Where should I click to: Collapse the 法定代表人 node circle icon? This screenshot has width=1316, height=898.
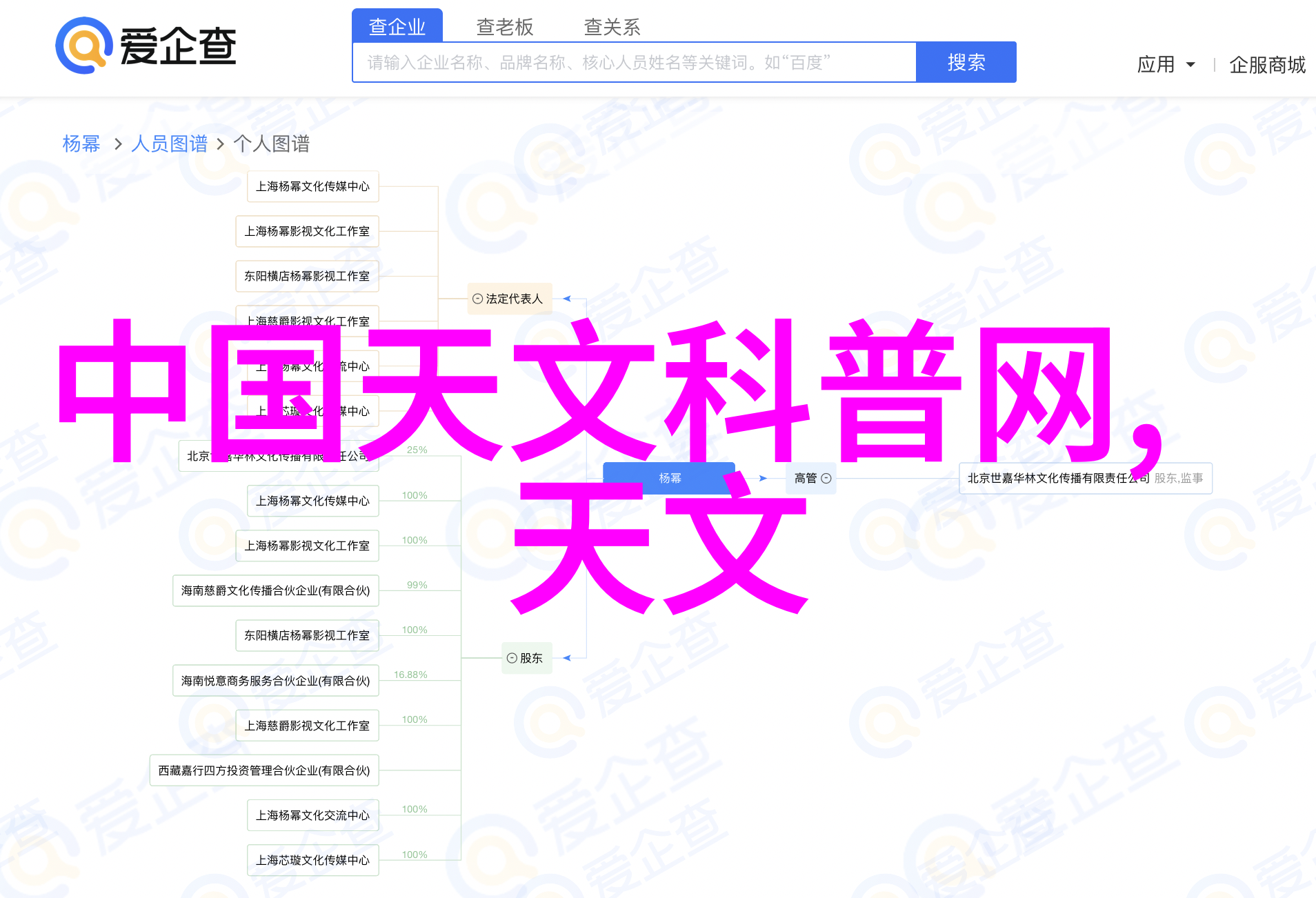coord(477,299)
